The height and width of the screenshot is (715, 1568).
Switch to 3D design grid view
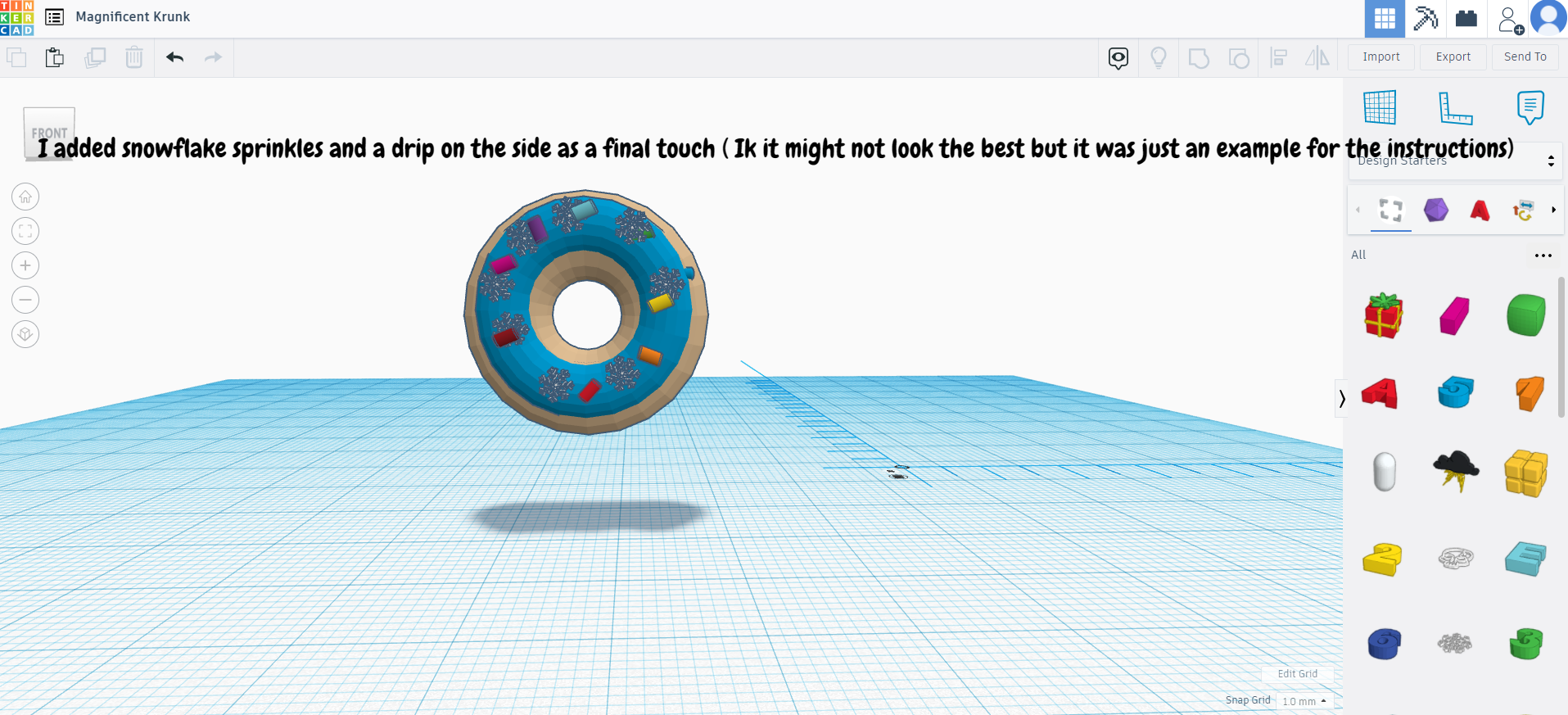click(x=1385, y=18)
